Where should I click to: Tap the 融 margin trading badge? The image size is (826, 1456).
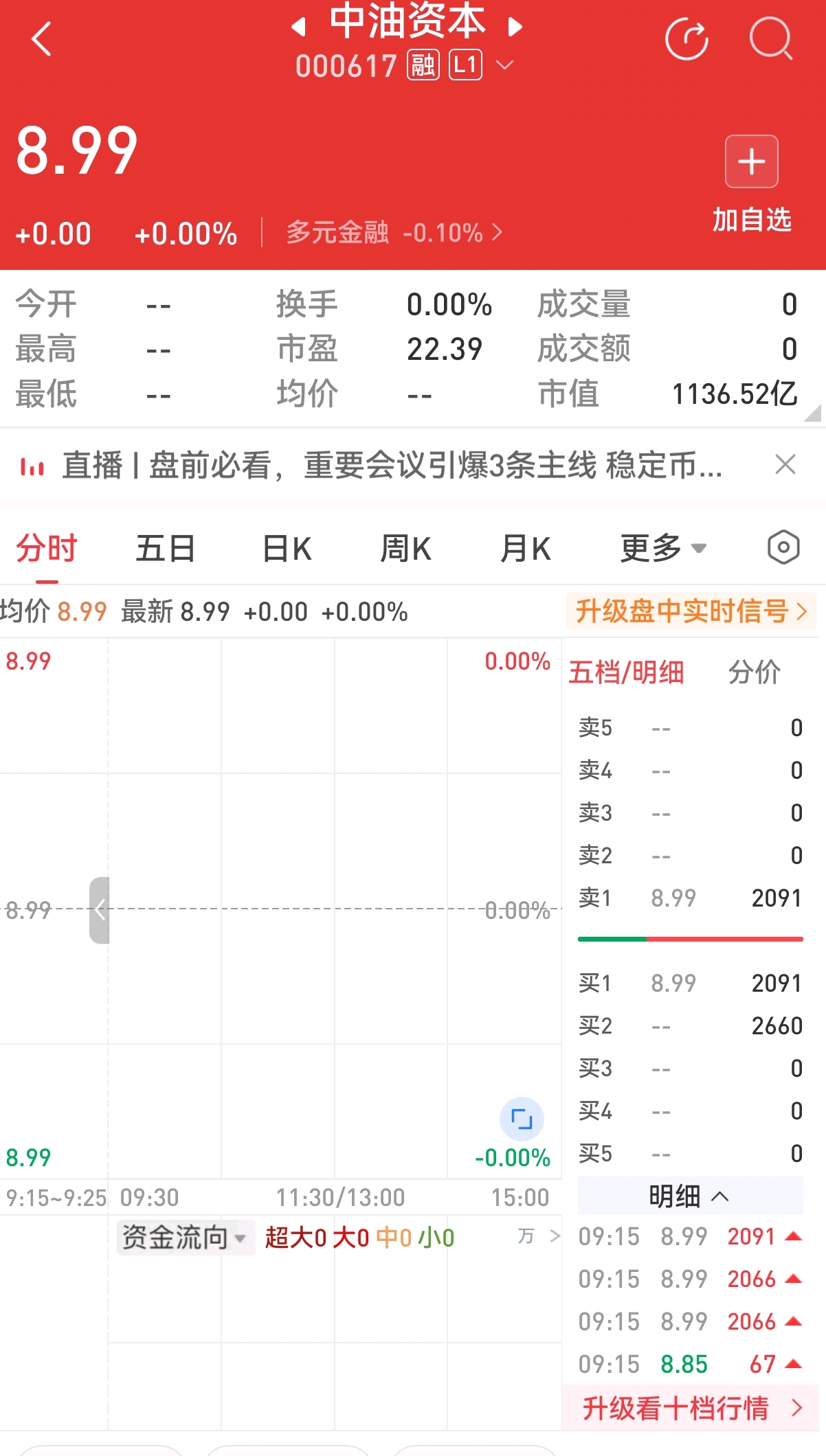(x=423, y=66)
